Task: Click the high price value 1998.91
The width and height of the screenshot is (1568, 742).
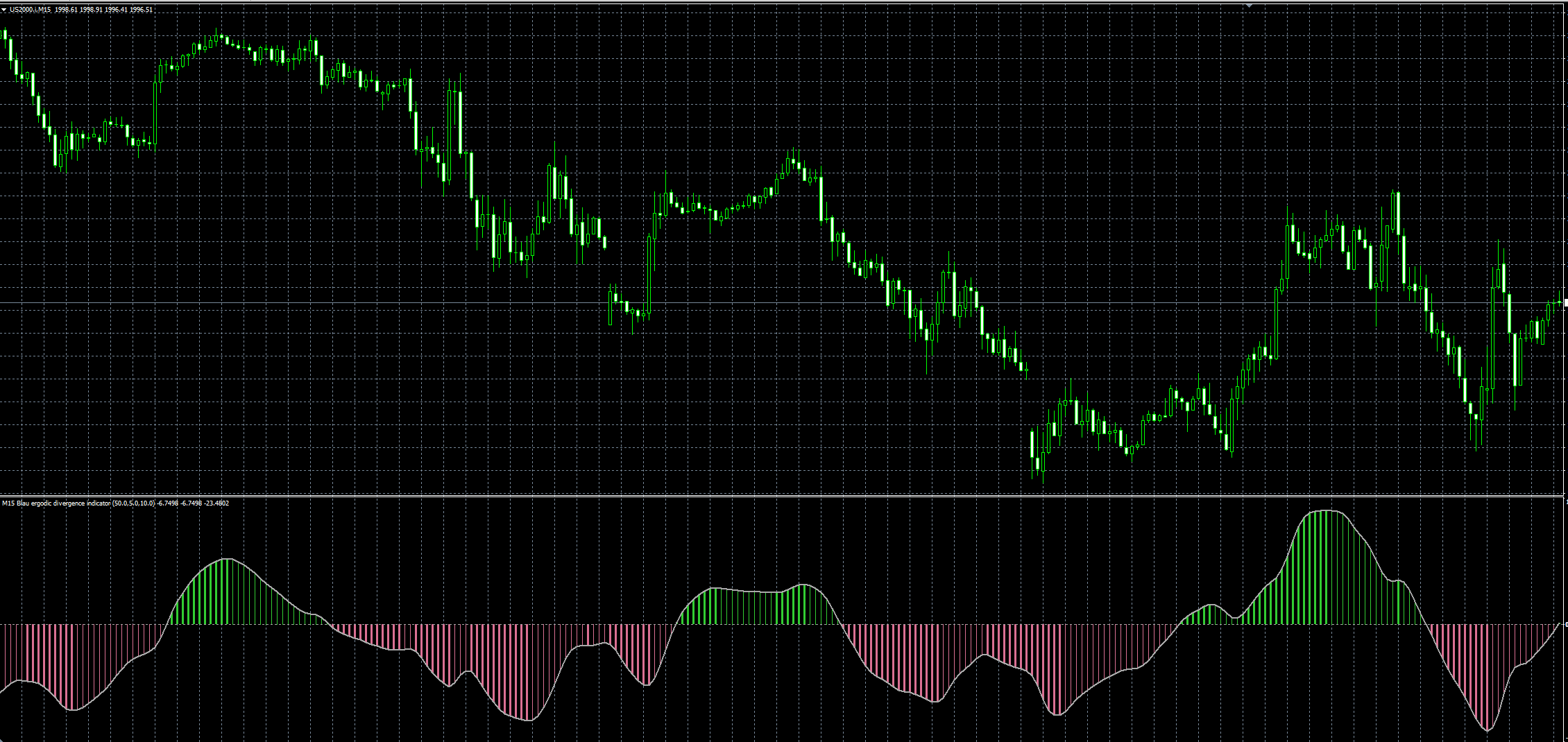Action: [x=91, y=10]
